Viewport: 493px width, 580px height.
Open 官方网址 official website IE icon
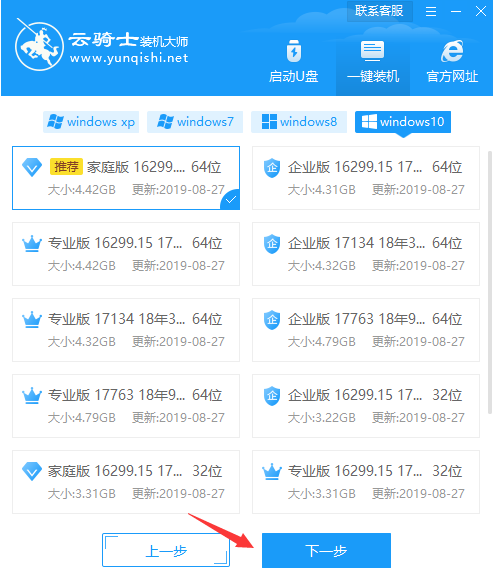pyautogui.click(x=452, y=62)
